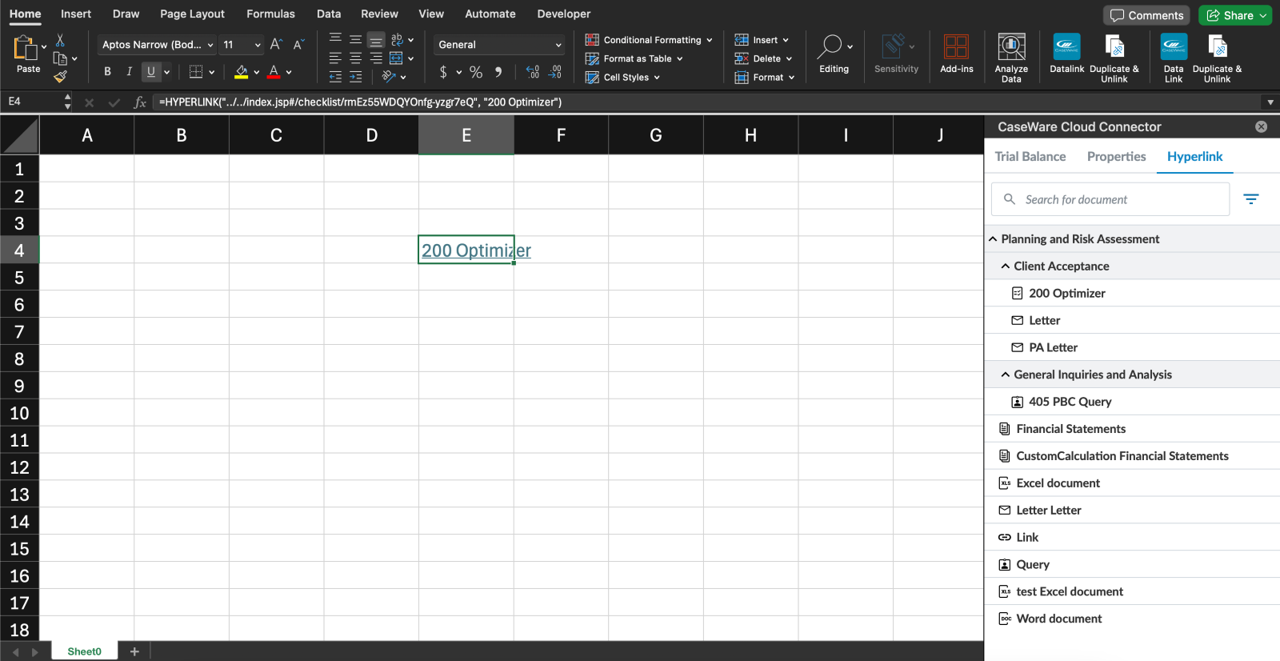Click the filter icon in the Hyperlink panel
The image size is (1280, 661).
[1250, 199]
